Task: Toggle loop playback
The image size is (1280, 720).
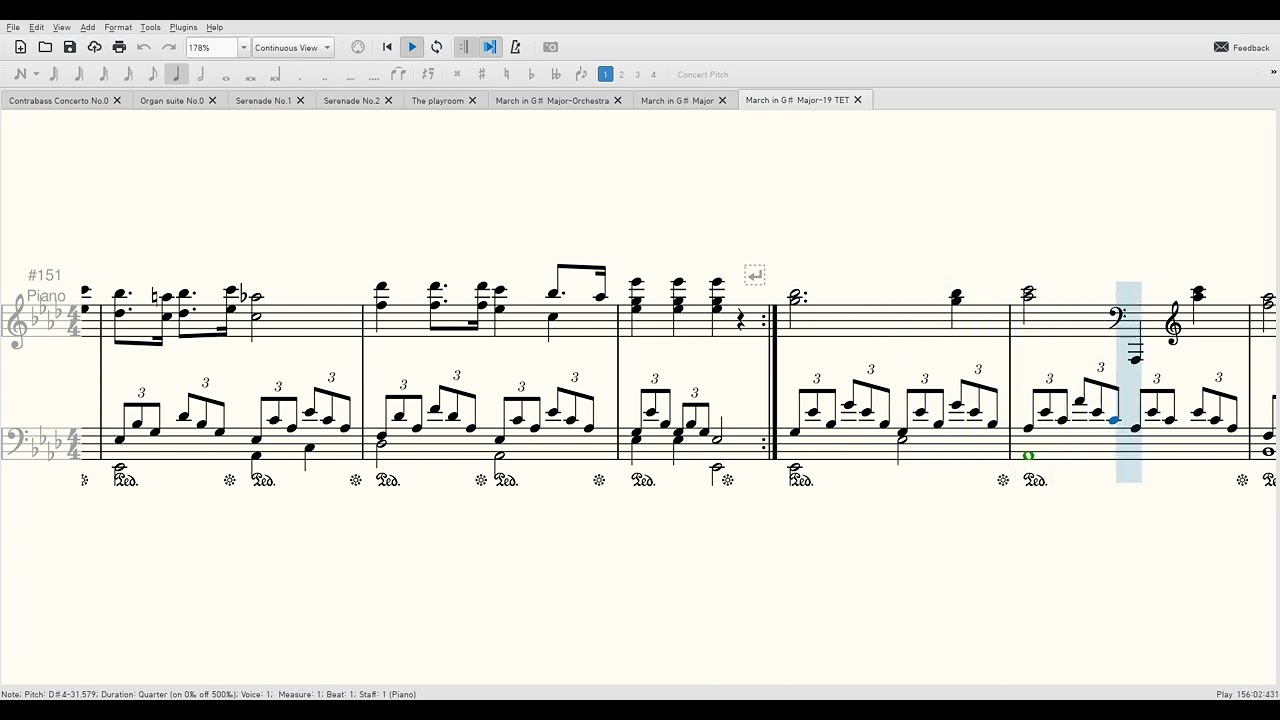Action: point(437,47)
